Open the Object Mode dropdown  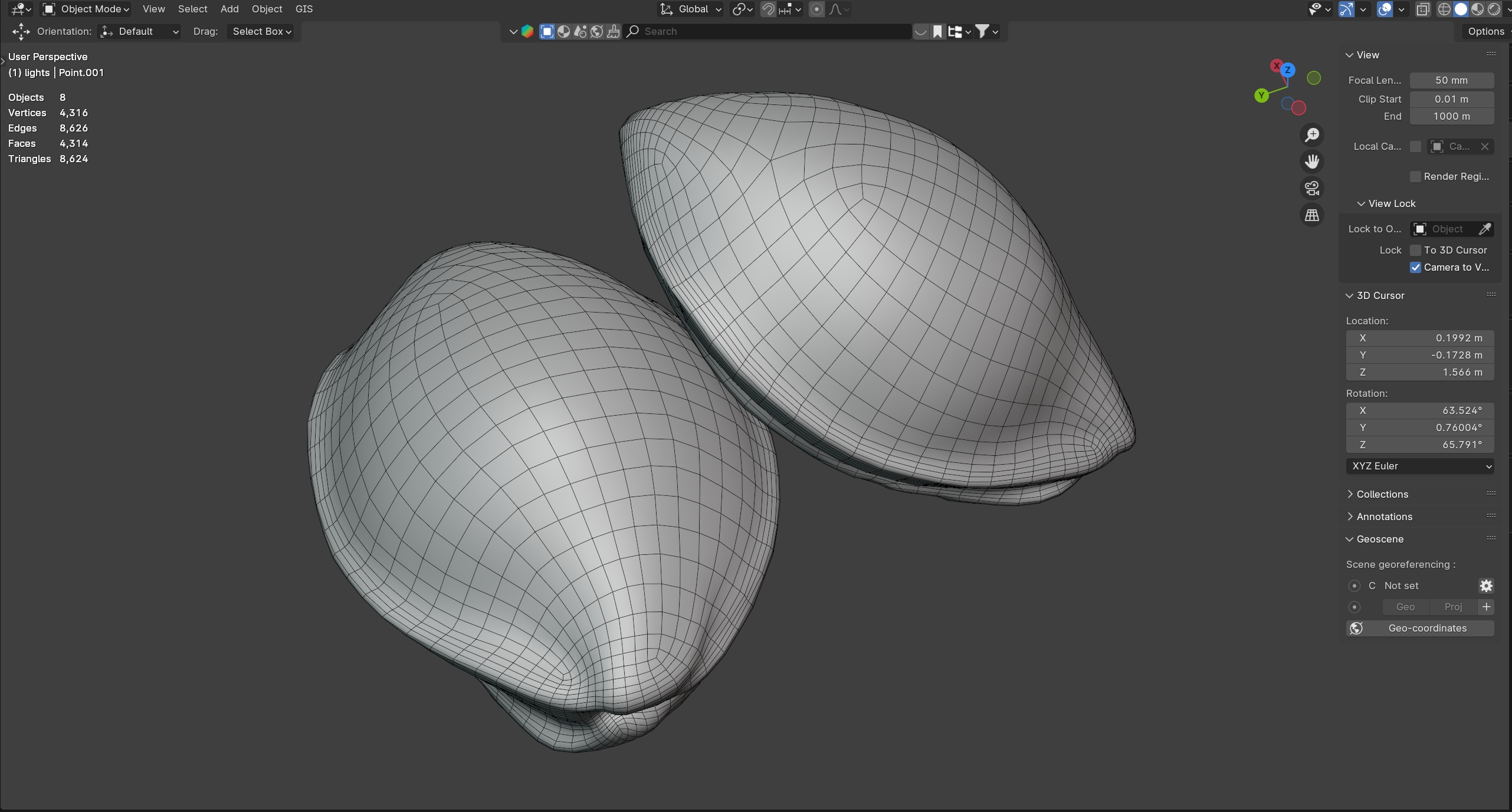tap(86, 9)
